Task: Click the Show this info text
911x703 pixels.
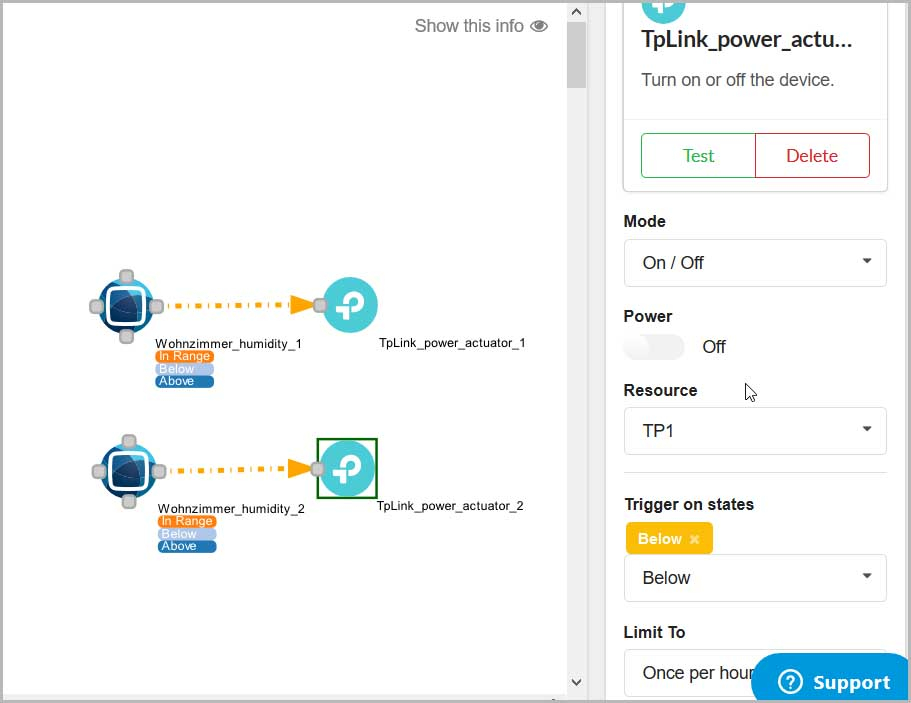Action: (469, 26)
